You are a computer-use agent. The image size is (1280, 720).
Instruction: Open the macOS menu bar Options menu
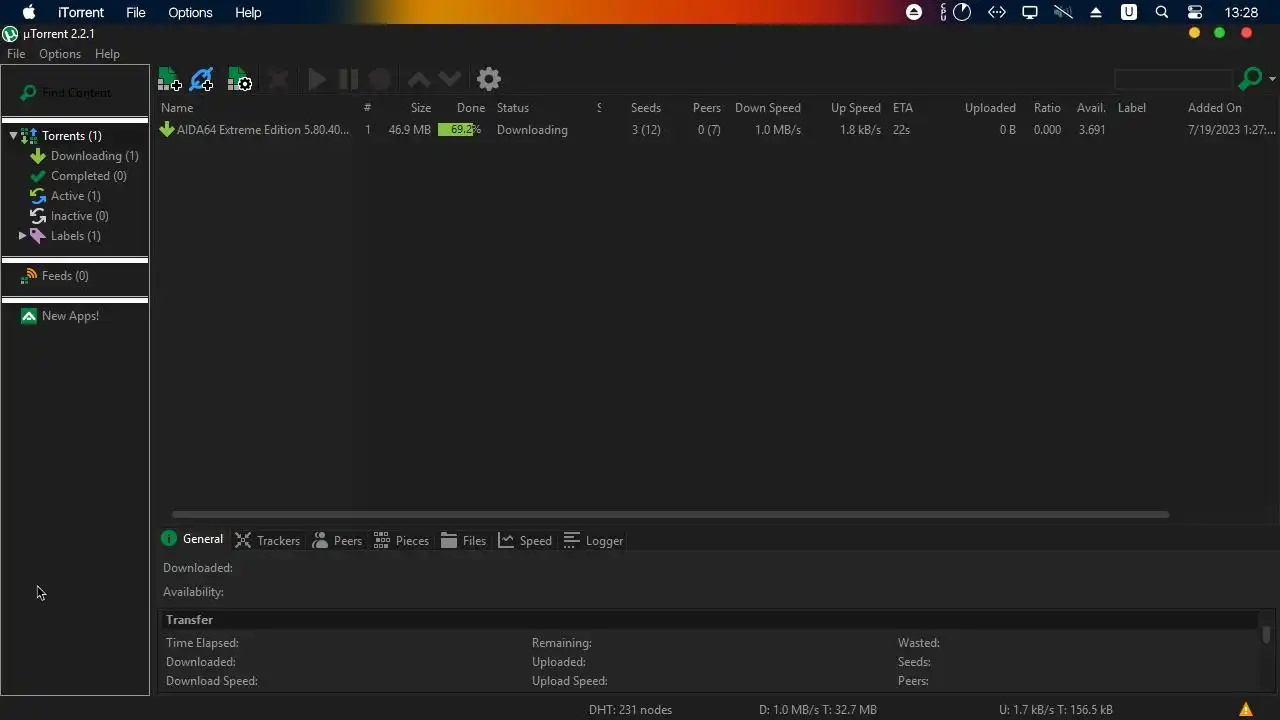(x=190, y=12)
